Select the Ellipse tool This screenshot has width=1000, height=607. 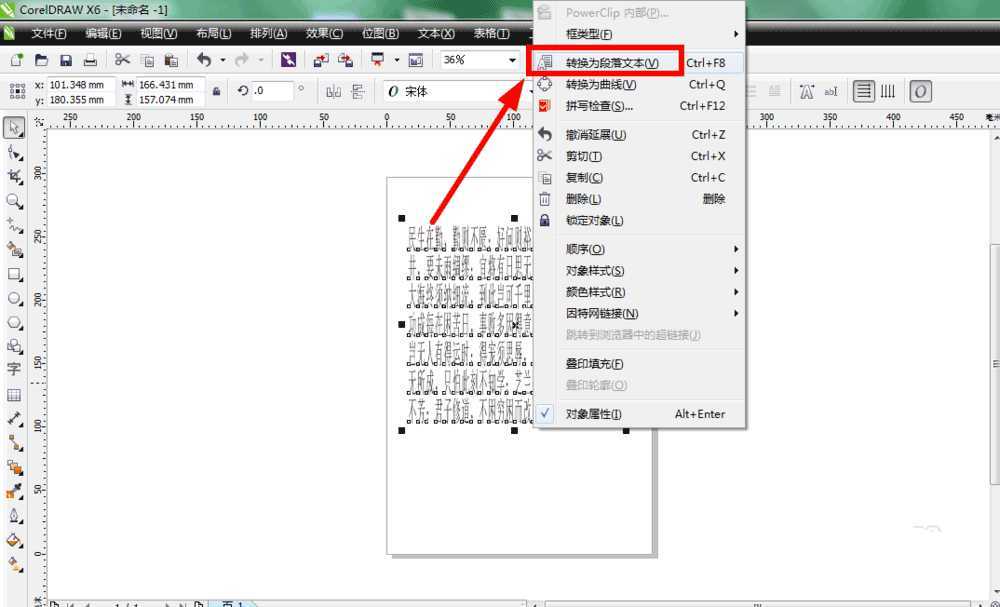pyautogui.click(x=14, y=296)
